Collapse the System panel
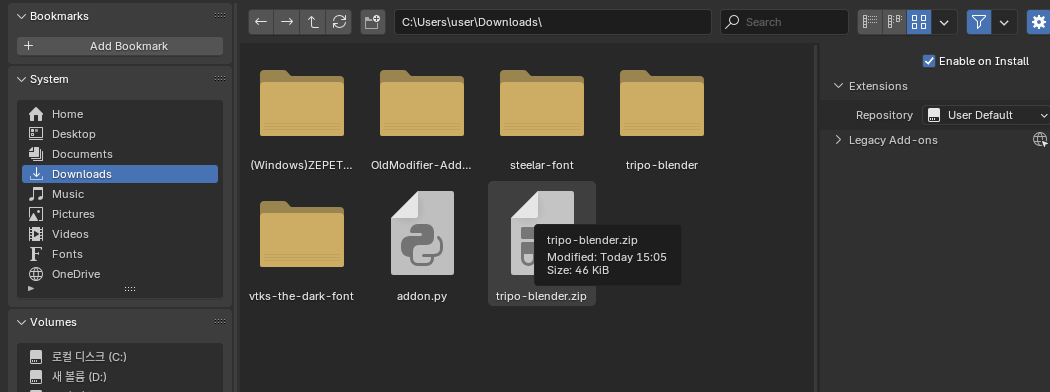 pyautogui.click(x=21, y=79)
